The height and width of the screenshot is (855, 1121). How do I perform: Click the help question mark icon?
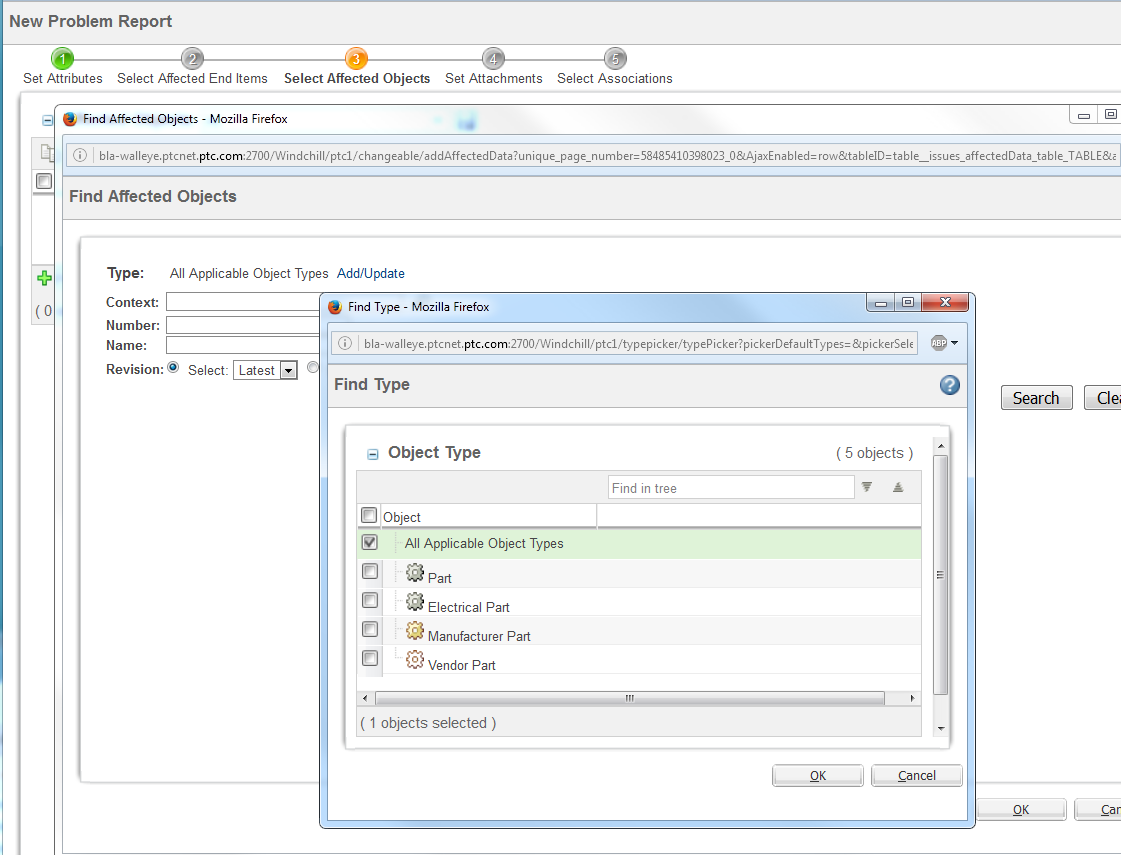point(950,385)
